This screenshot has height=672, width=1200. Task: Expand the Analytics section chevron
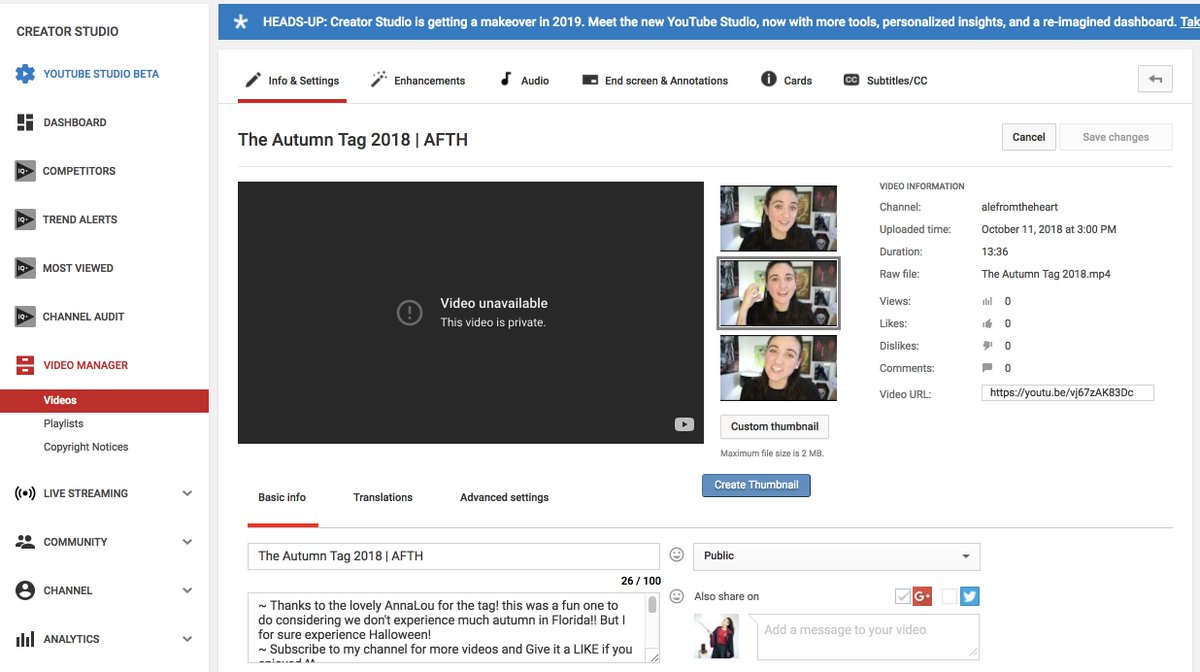click(187, 639)
